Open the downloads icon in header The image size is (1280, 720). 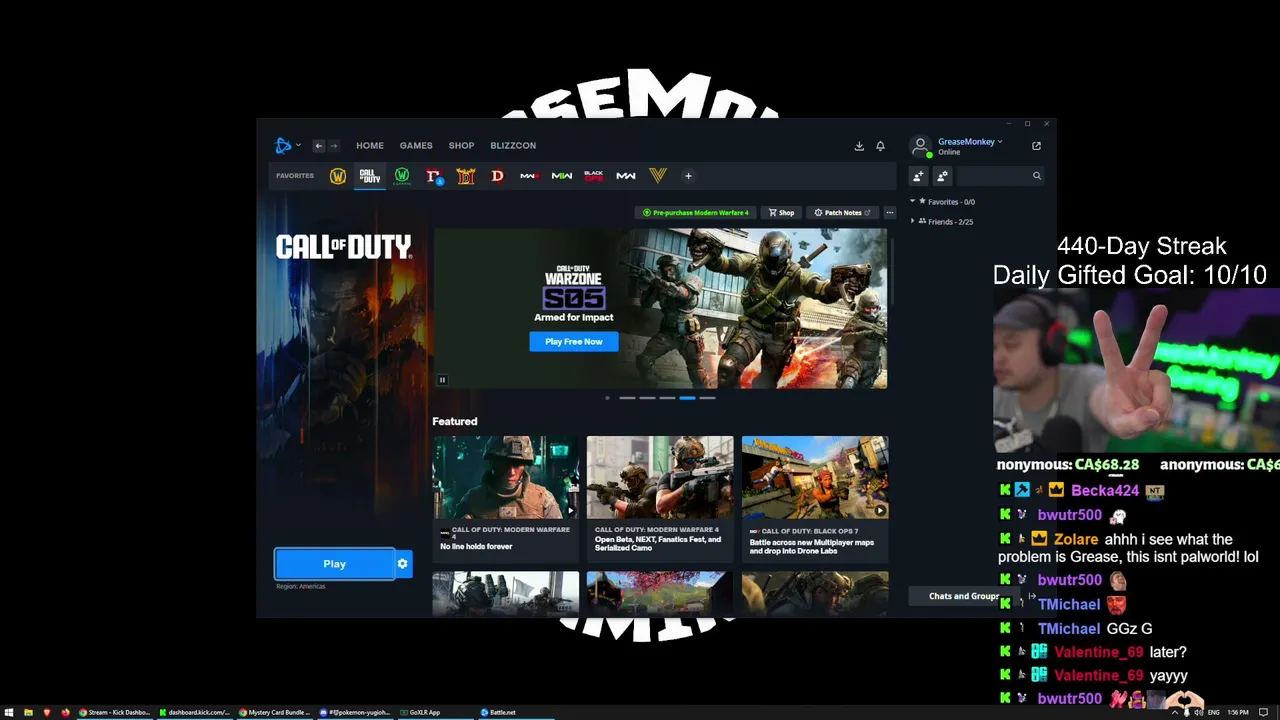pos(859,146)
